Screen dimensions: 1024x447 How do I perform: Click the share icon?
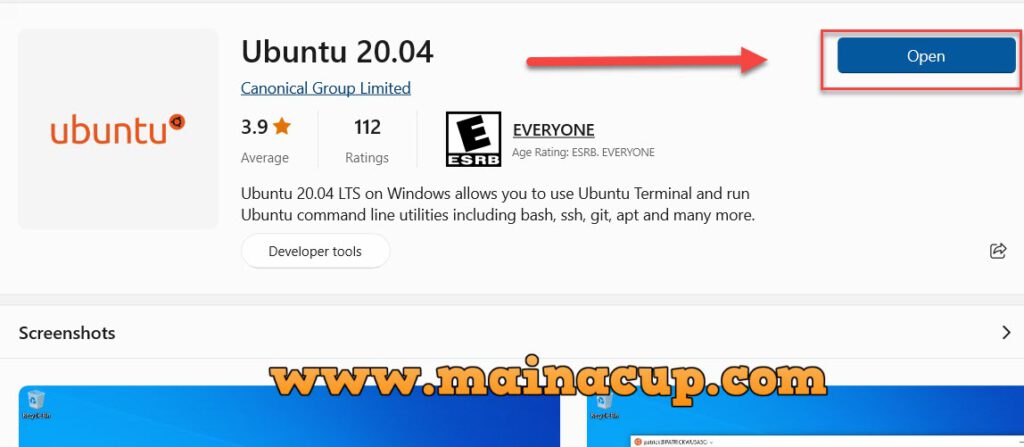pos(997,251)
